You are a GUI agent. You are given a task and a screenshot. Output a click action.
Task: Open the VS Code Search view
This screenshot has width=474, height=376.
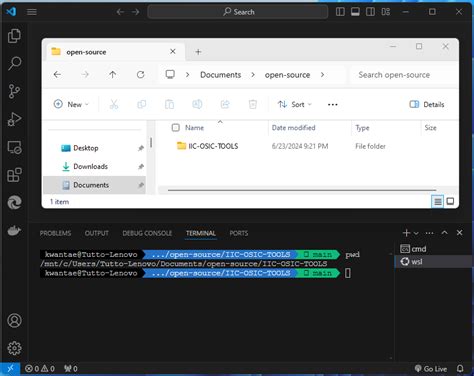(x=14, y=63)
